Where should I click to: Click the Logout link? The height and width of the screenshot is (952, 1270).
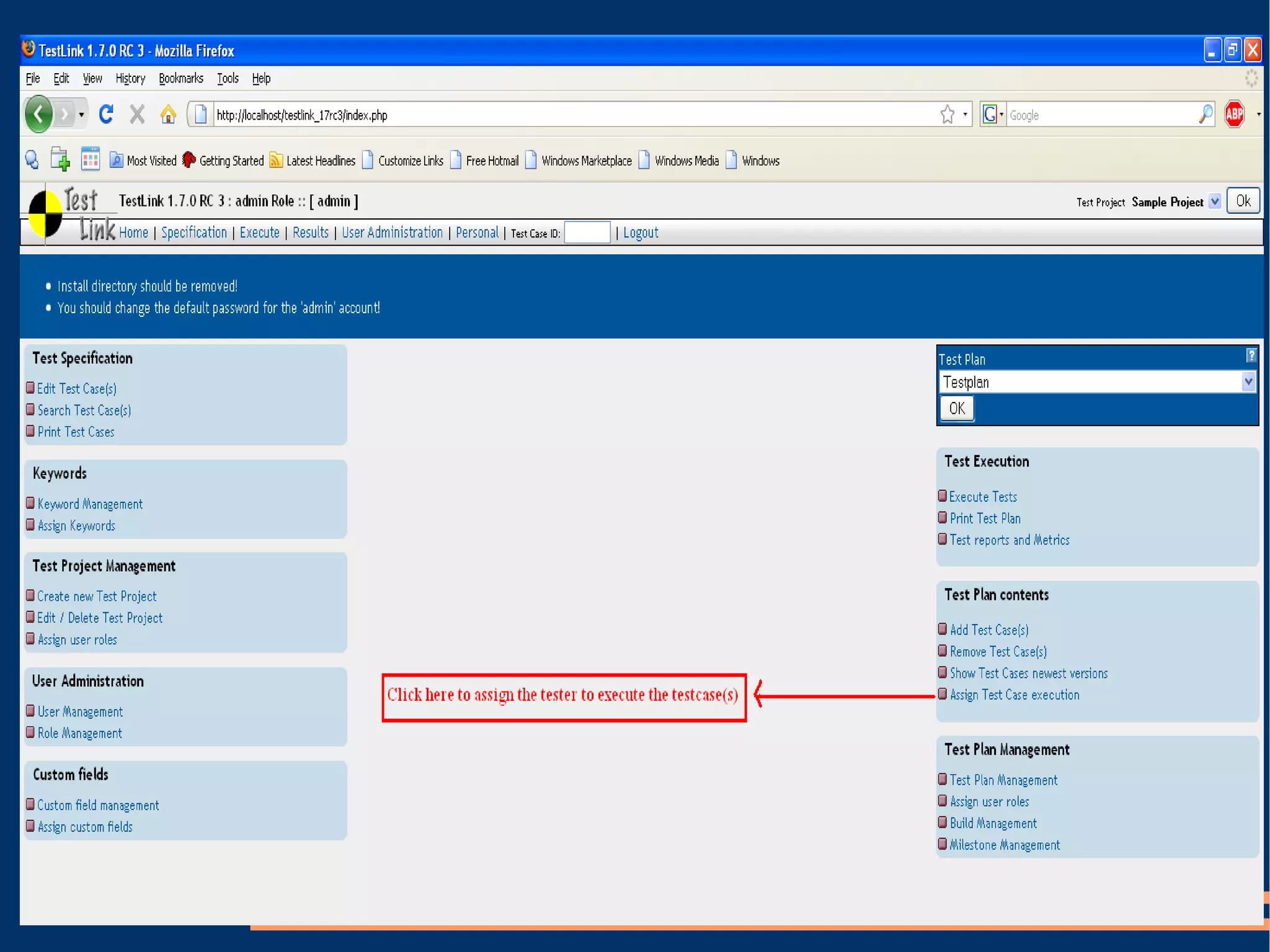coord(641,233)
